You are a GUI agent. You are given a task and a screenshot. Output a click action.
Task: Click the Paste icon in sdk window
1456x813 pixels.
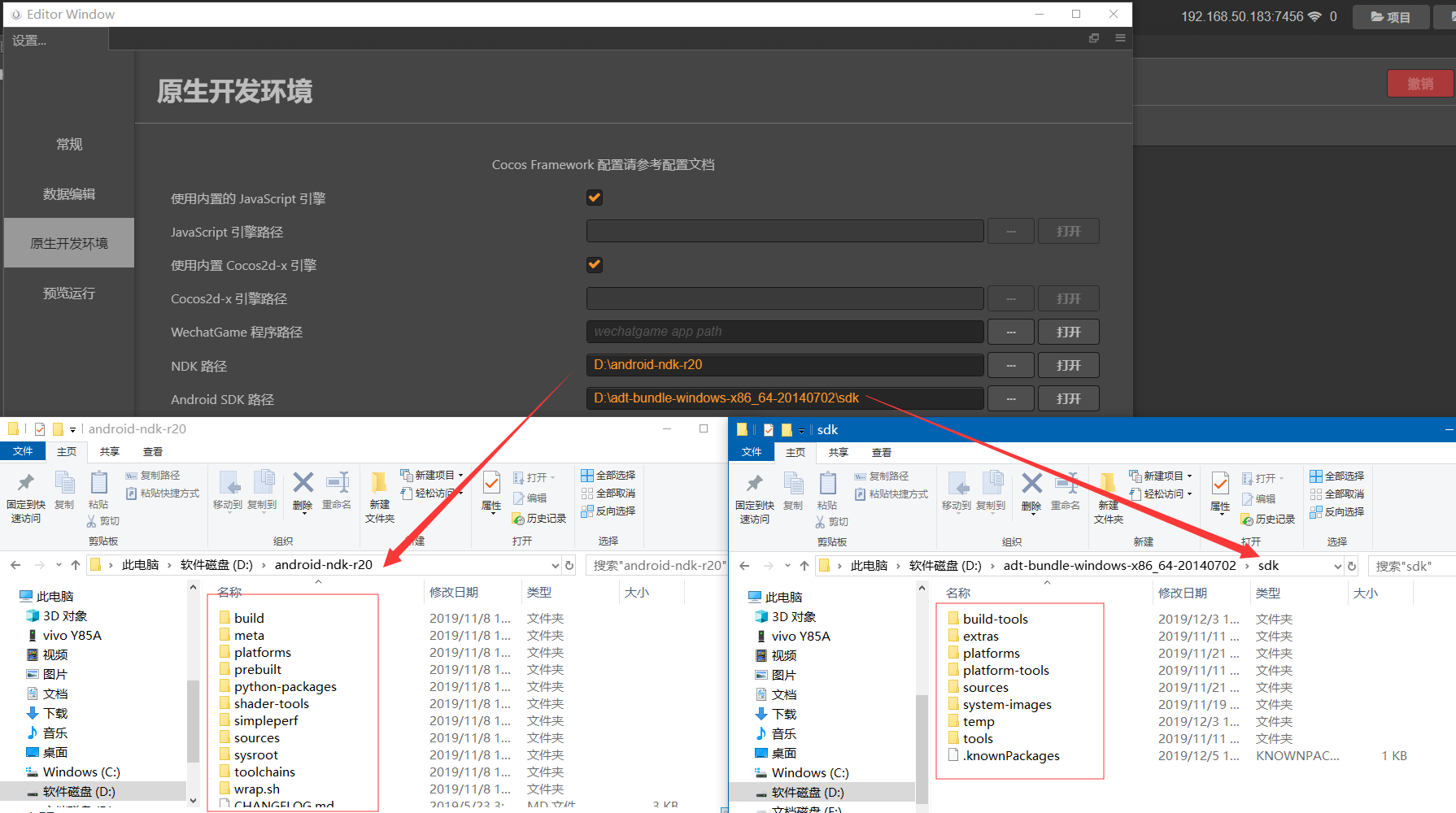[x=827, y=492]
